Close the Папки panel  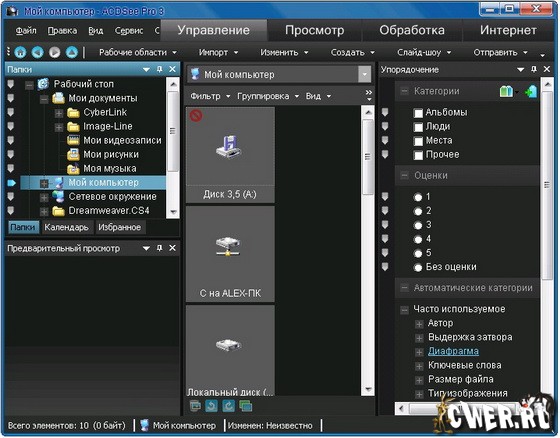tap(172, 69)
